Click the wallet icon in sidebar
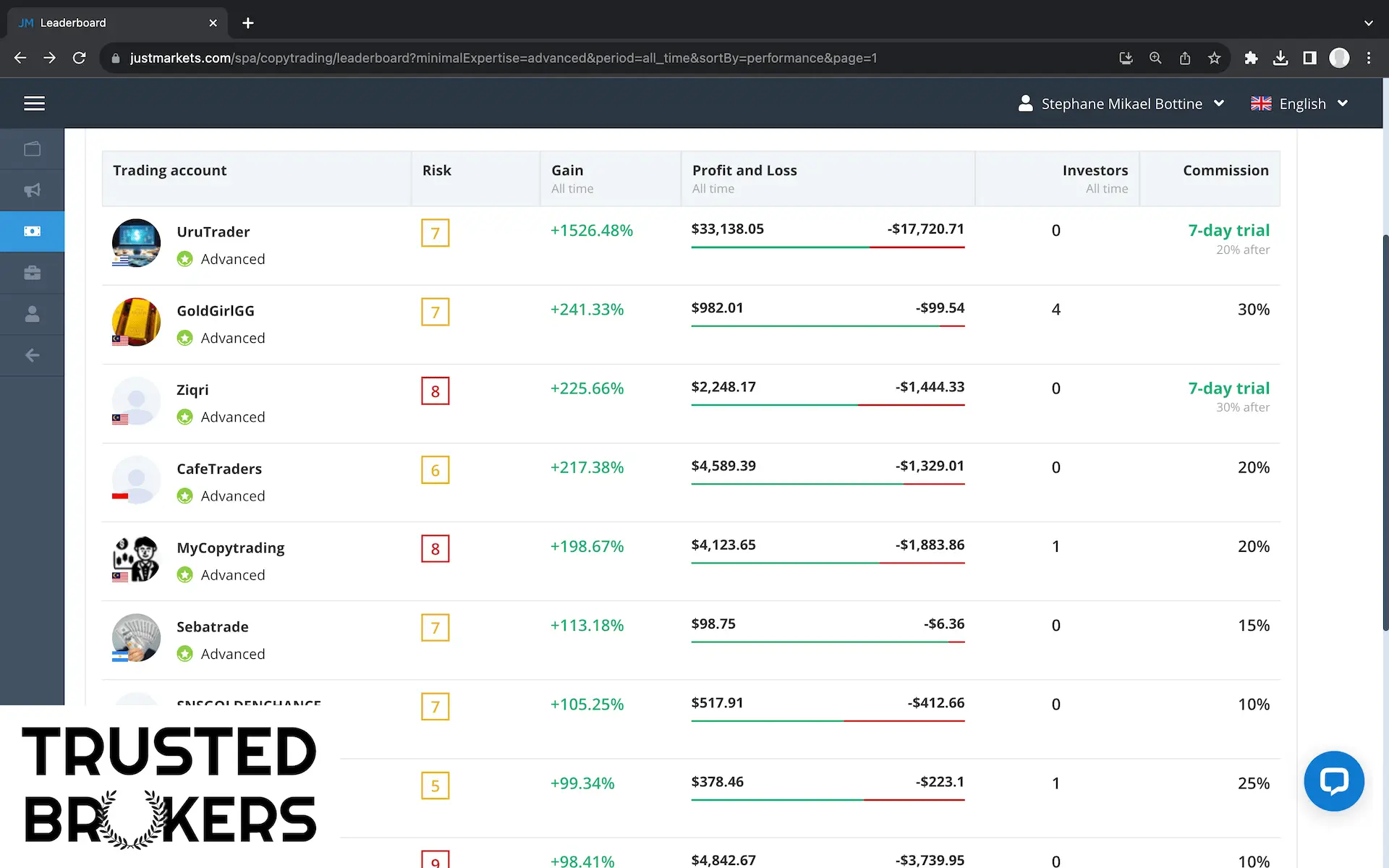This screenshot has width=1389, height=868. [32, 149]
